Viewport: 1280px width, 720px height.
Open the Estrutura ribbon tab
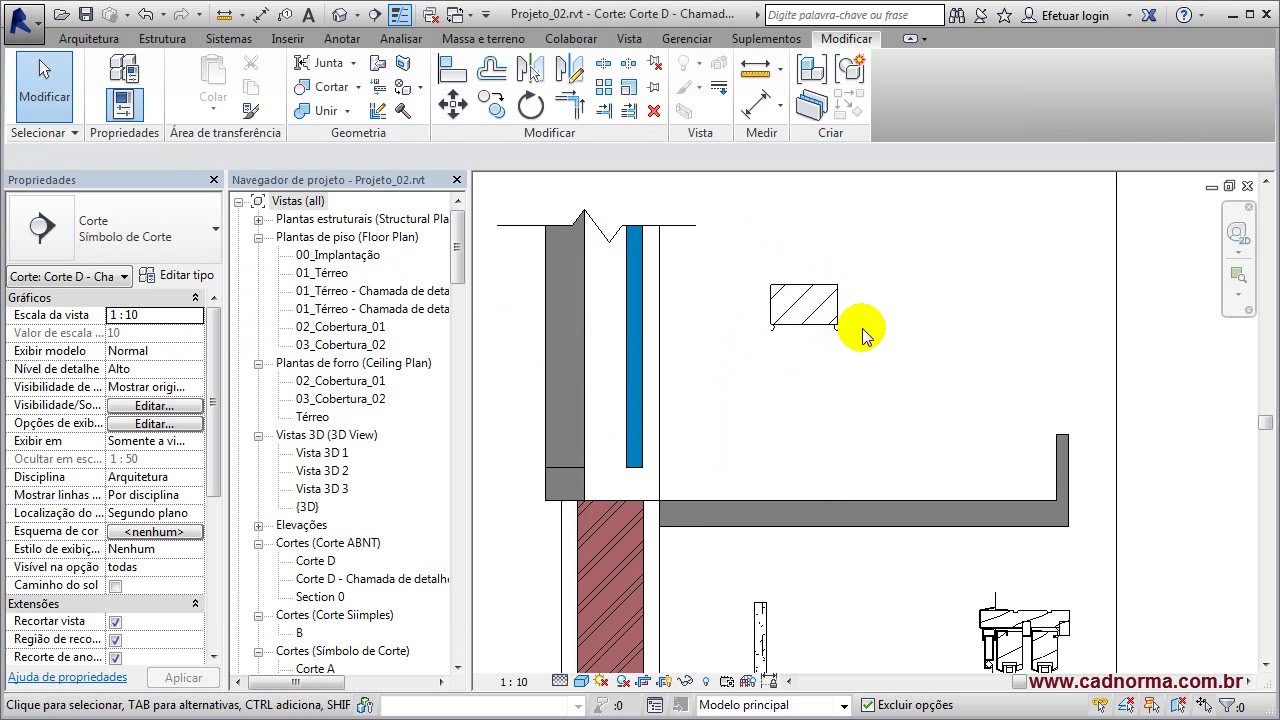point(162,39)
